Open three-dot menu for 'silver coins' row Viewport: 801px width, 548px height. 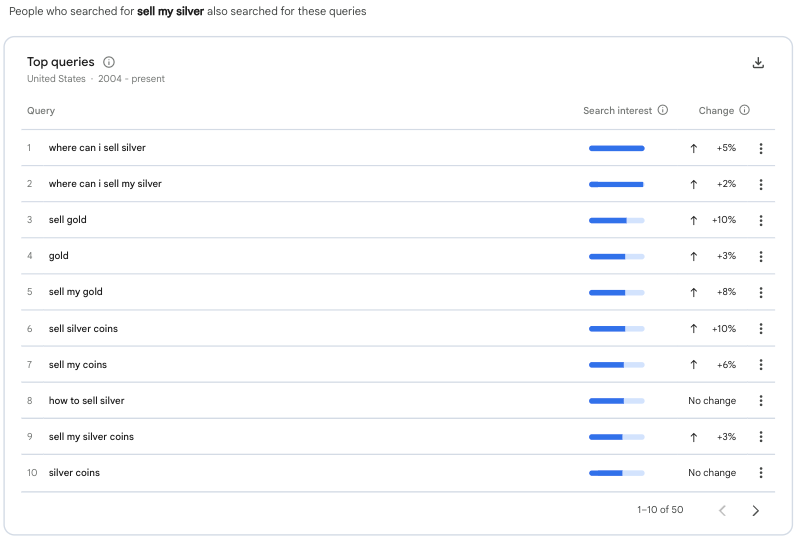[761, 473]
